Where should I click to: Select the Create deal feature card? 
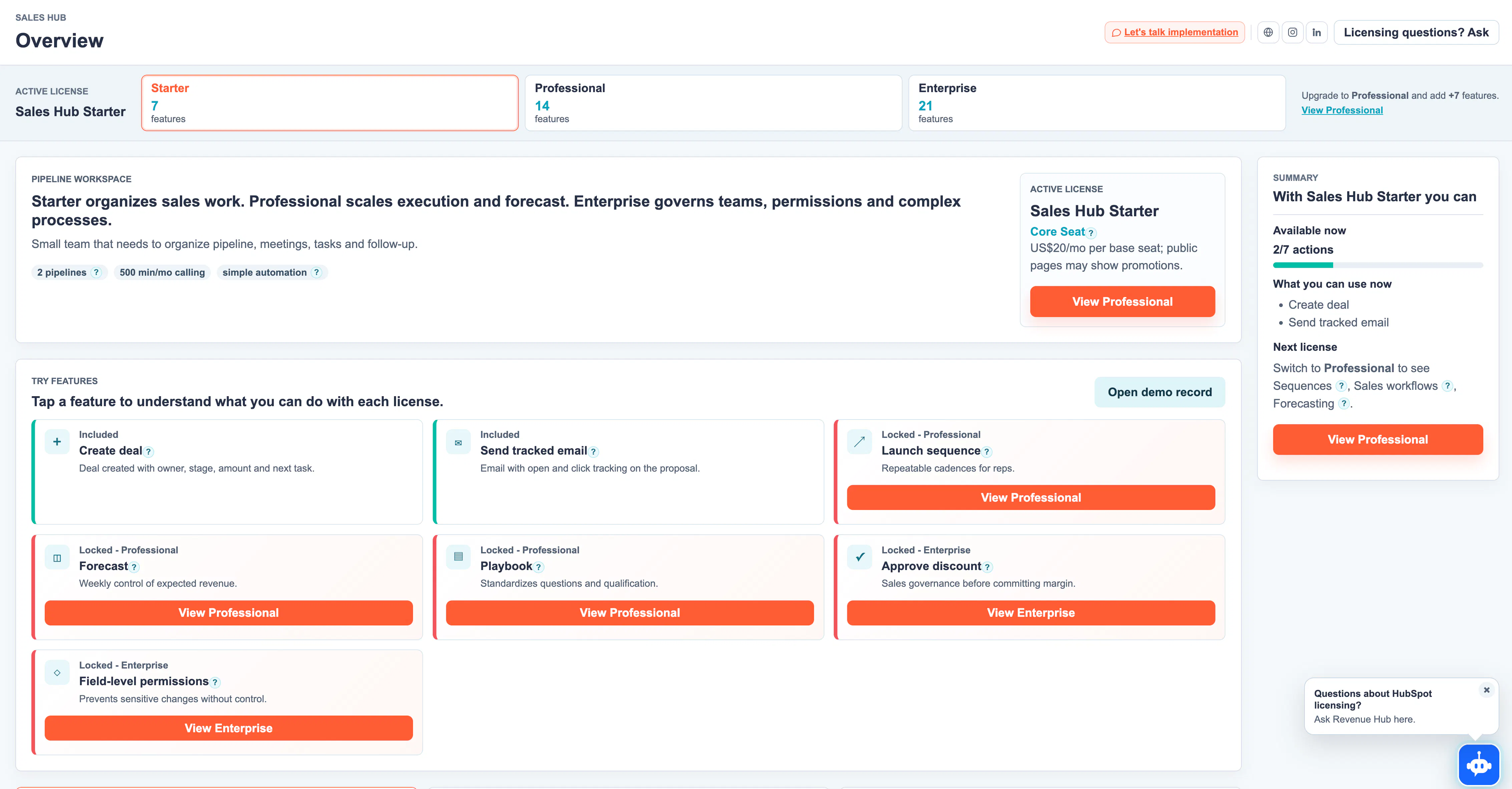pyautogui.click(x=227, y=472)
